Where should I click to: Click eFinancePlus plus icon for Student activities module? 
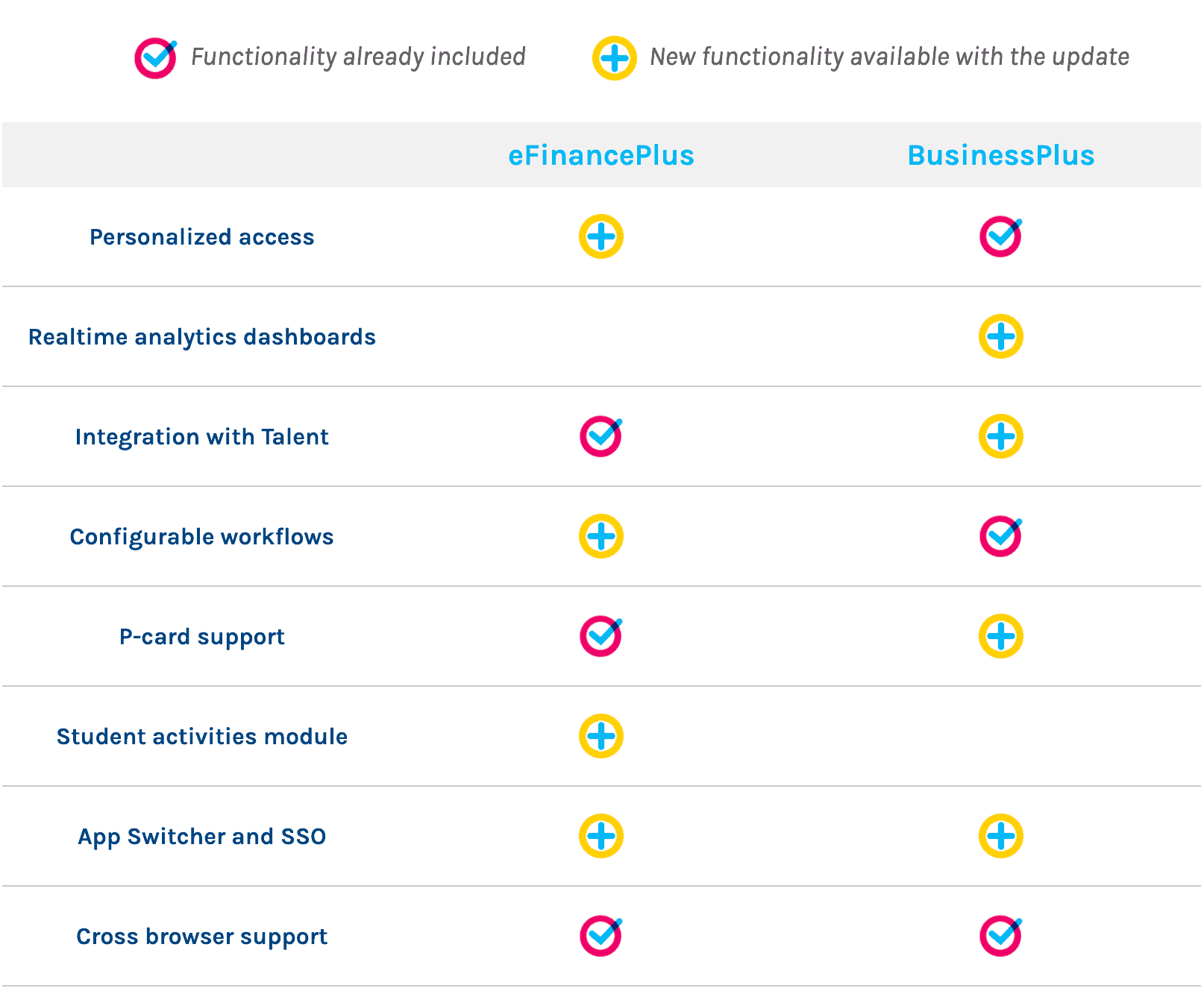[601, 737]
